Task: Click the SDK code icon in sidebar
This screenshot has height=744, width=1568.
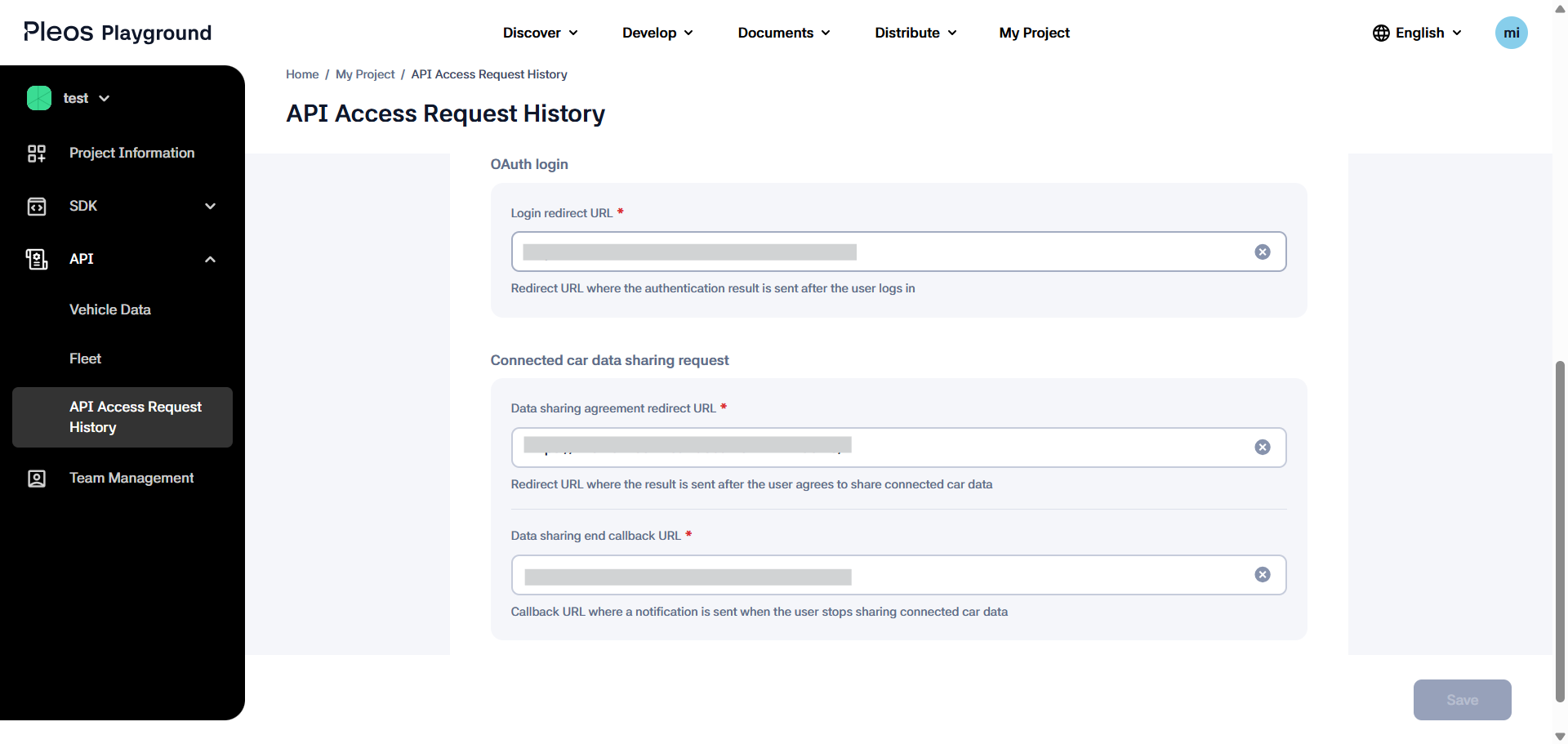Action: pyautogui.click(x=37, y=207)
